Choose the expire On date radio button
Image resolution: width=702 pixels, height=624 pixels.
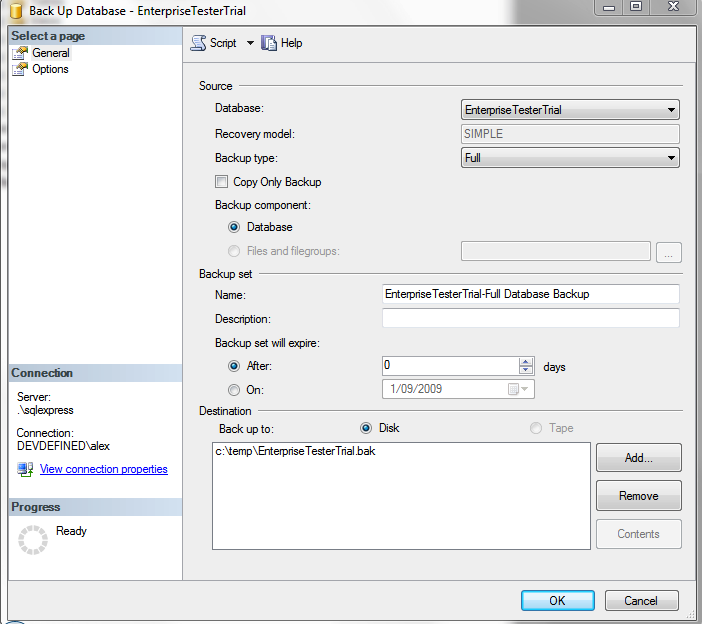234,390
